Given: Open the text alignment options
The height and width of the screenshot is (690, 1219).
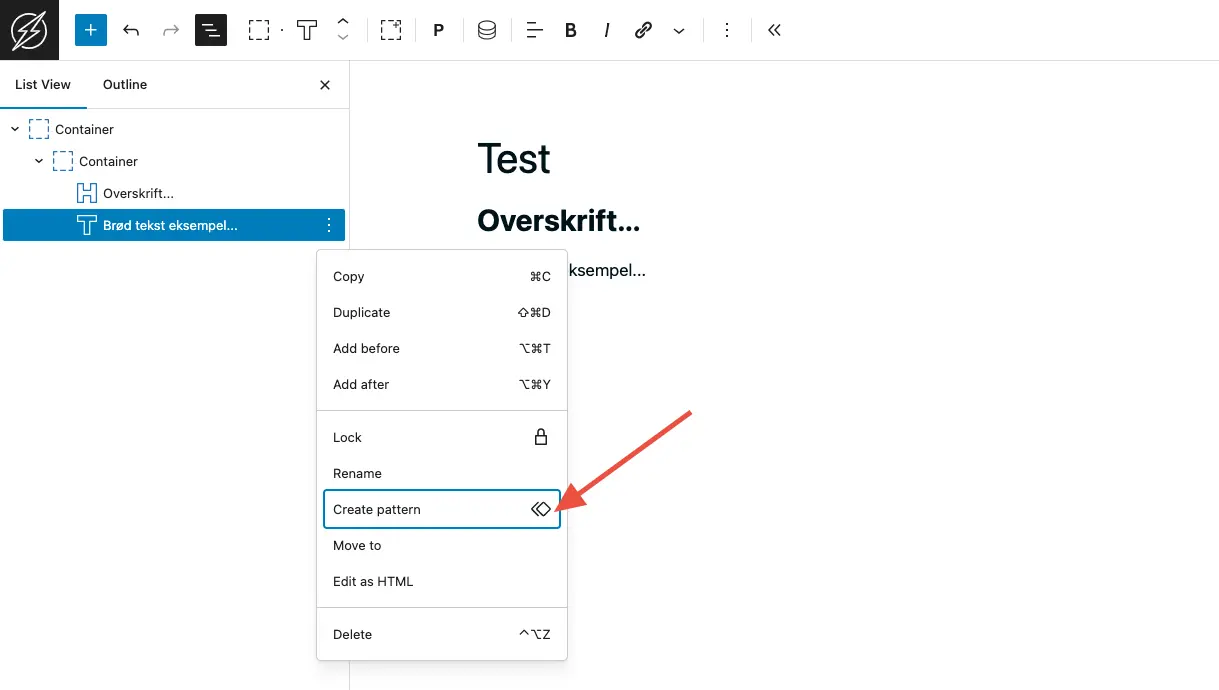Looking at the screenshot, I should coord(535,30).
